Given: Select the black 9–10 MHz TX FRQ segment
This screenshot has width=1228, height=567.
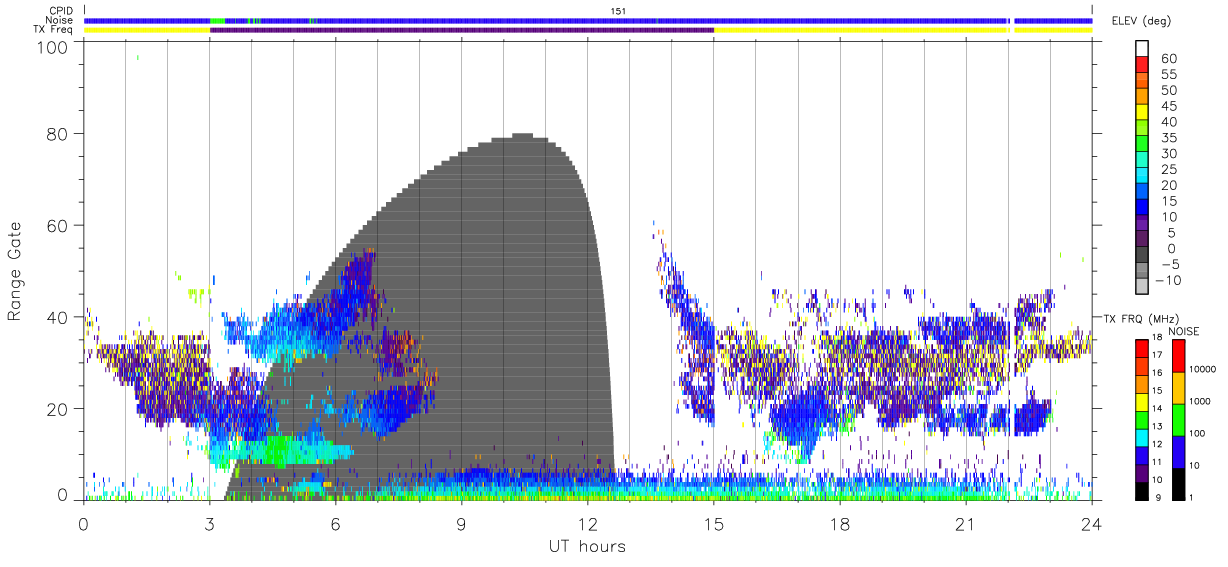Looking at the screenshot, I should 1141,491.
